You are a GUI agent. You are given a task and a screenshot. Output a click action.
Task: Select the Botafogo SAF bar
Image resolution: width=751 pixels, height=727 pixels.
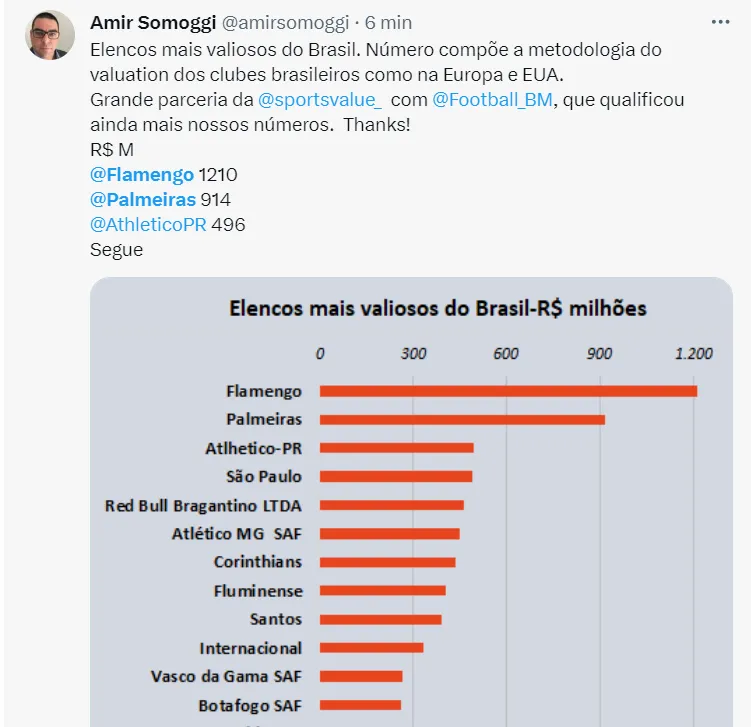(360, 705)
